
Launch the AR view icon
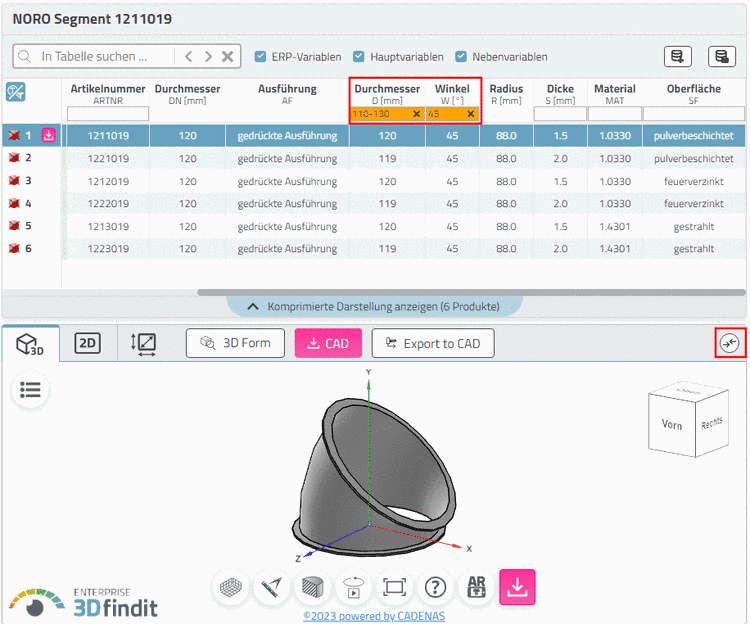(x=476, y=587)
